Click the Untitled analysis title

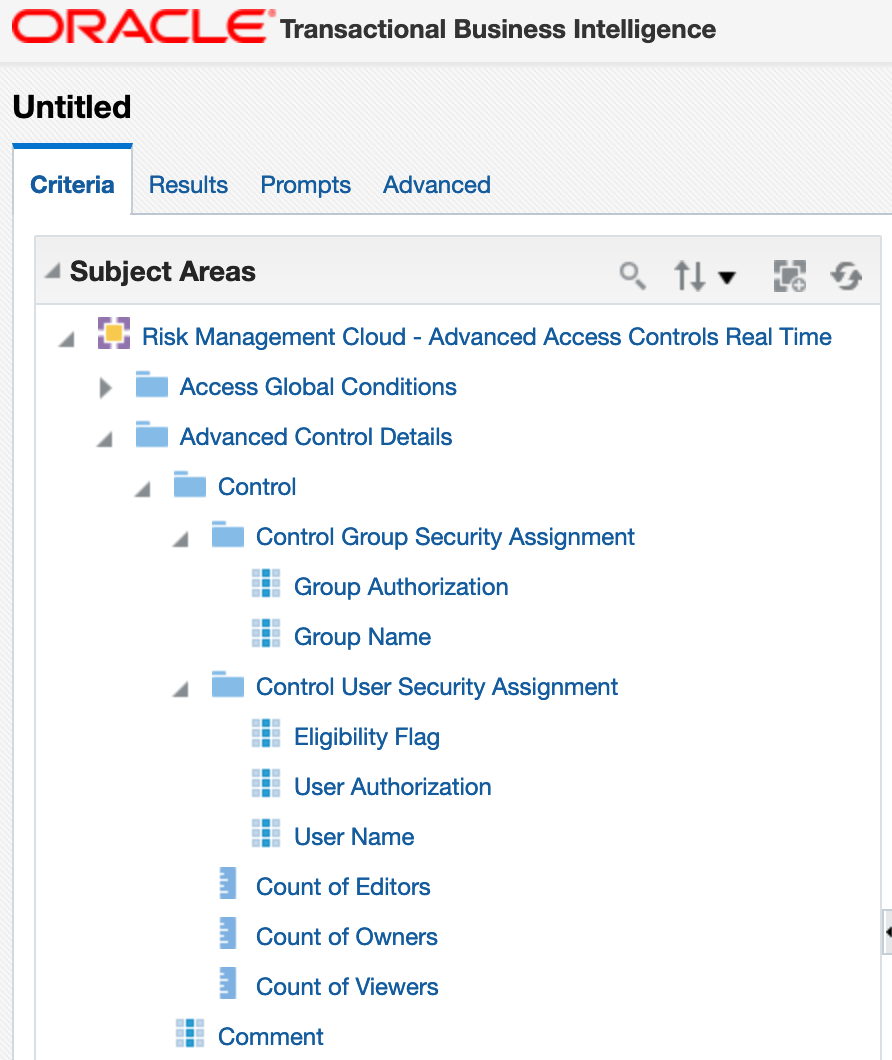(72, 107)
